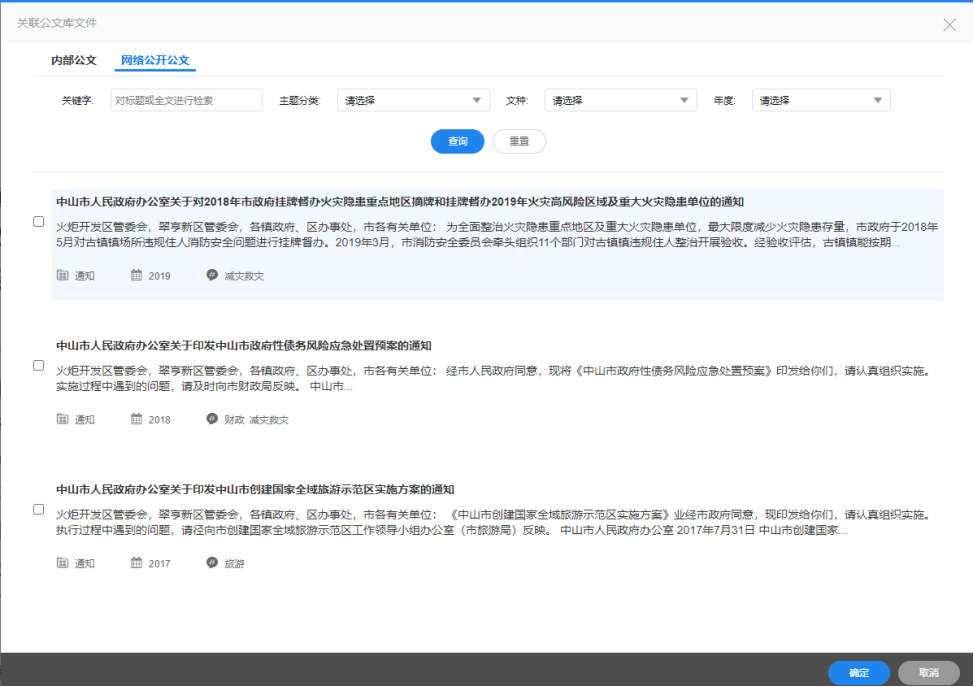Click the document type icon in the 2019 row

coord(62,275)
